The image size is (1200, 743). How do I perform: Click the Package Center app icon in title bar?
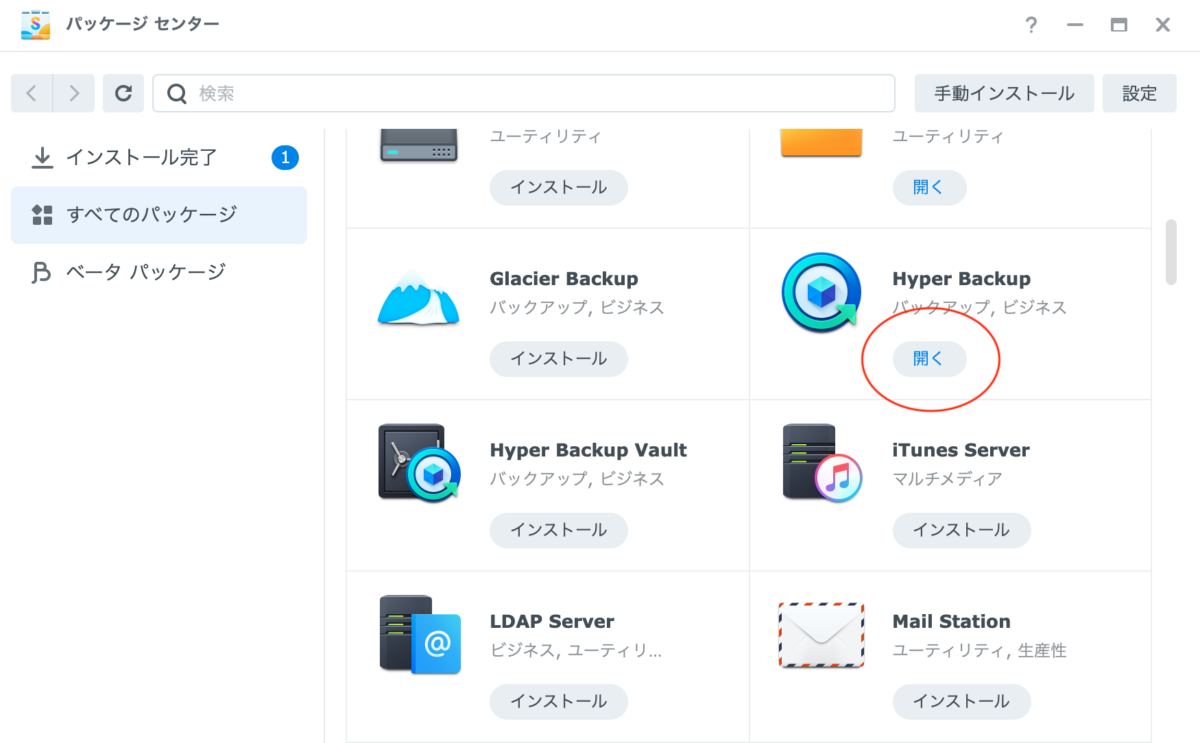[37, 25]
